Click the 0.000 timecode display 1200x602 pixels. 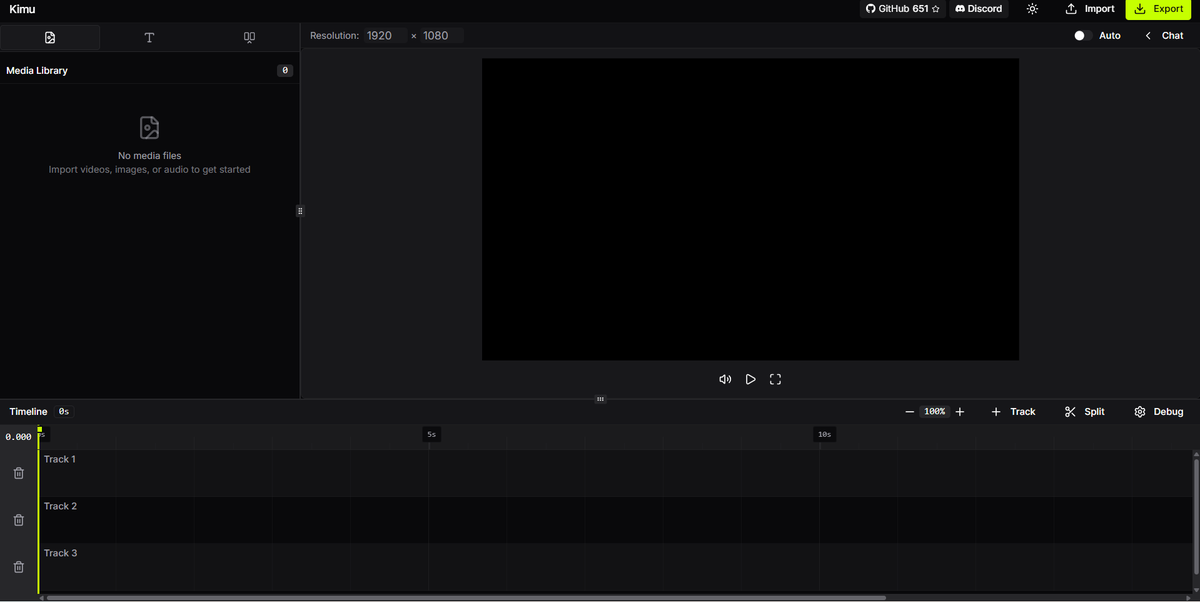point(18,437)
